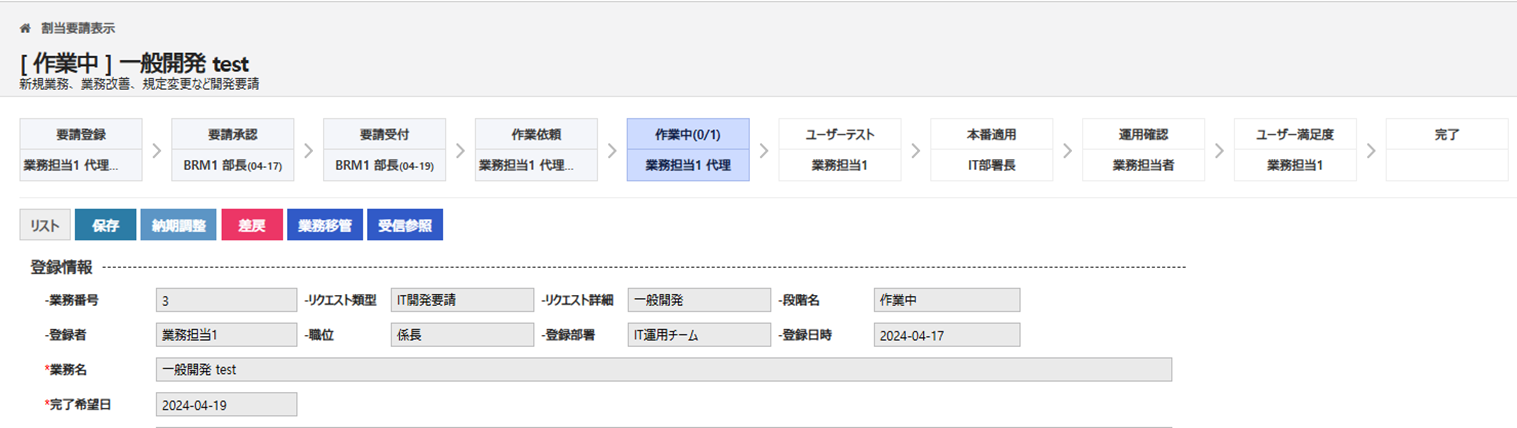Click the リスト button
This screenshot has height=428, width=1517.
tap(45, 225)
